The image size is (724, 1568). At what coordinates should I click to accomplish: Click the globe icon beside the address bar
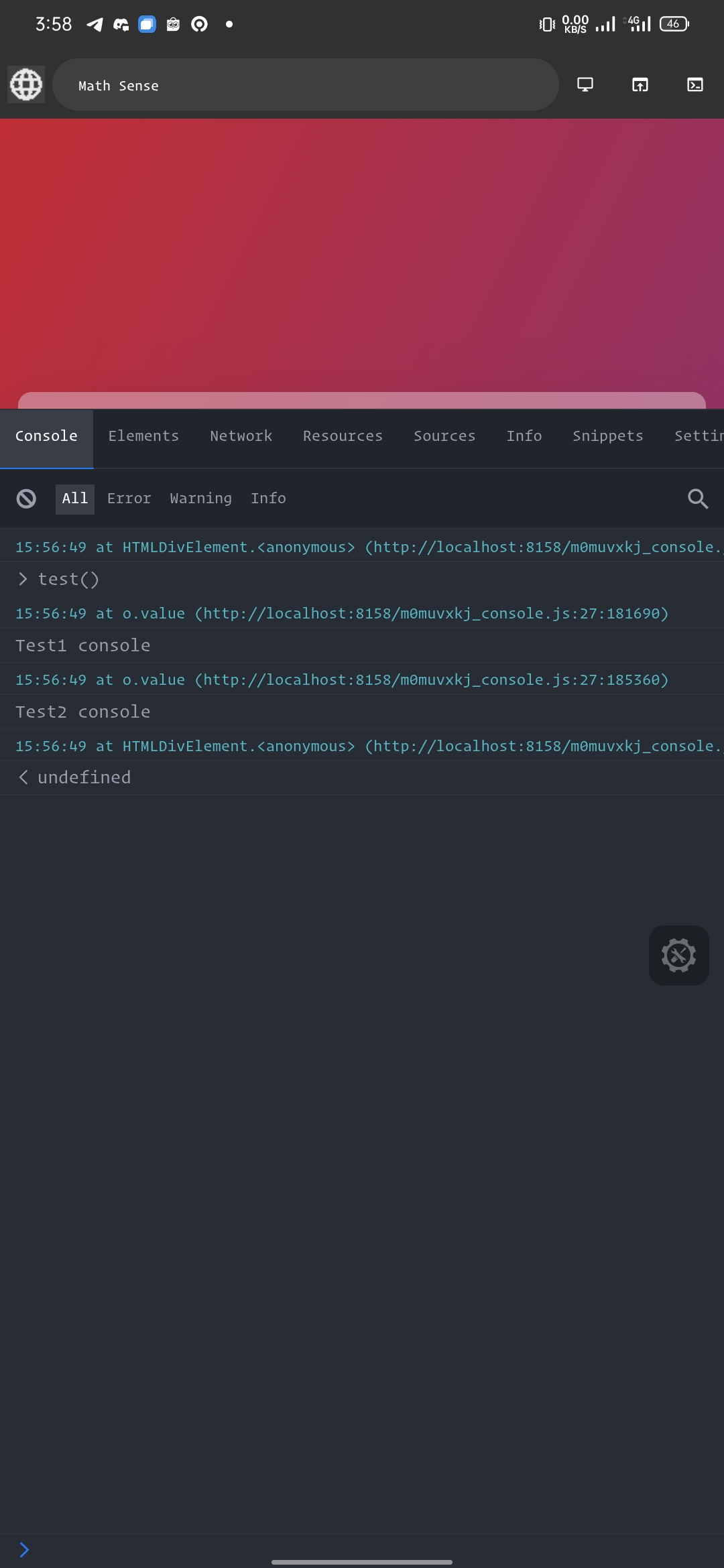click(x=25, y=84)
